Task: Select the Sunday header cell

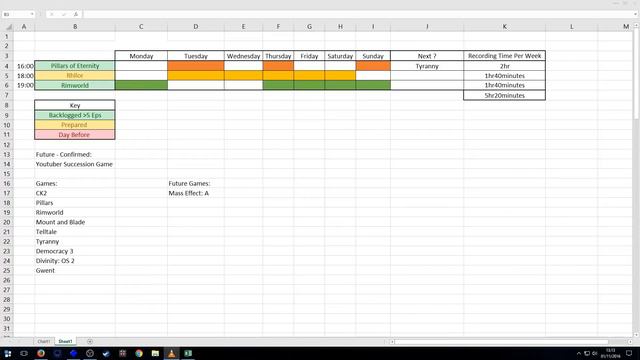Action: coord(373,56)
